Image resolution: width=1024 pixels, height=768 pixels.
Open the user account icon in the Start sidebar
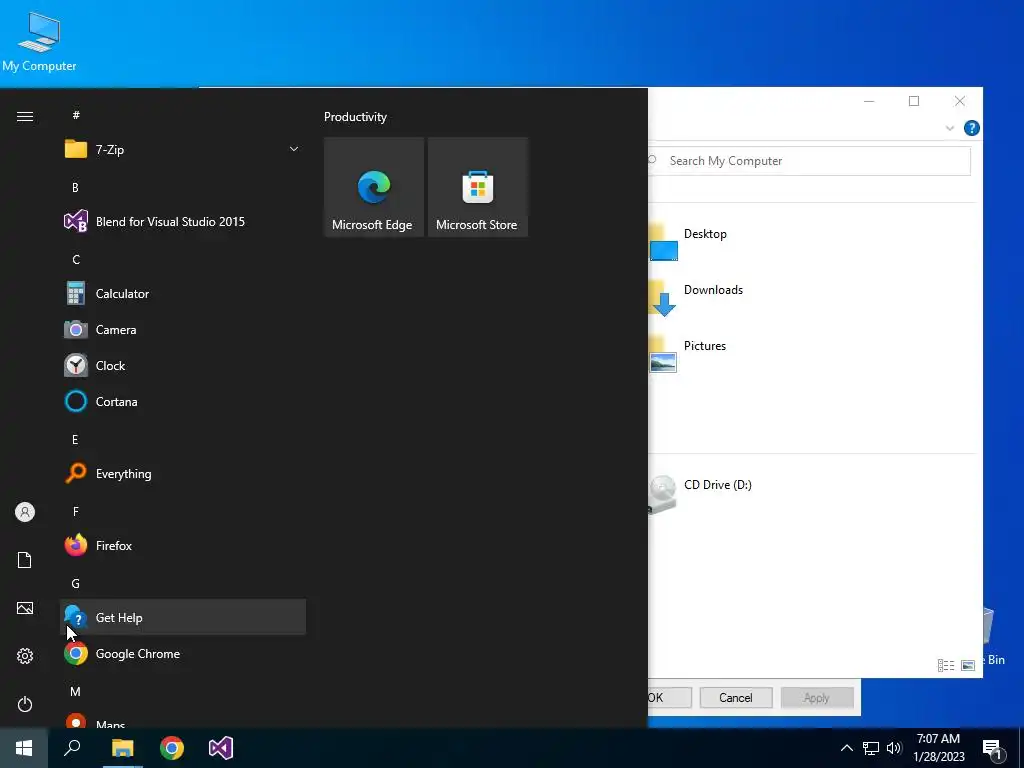point(25,512)
